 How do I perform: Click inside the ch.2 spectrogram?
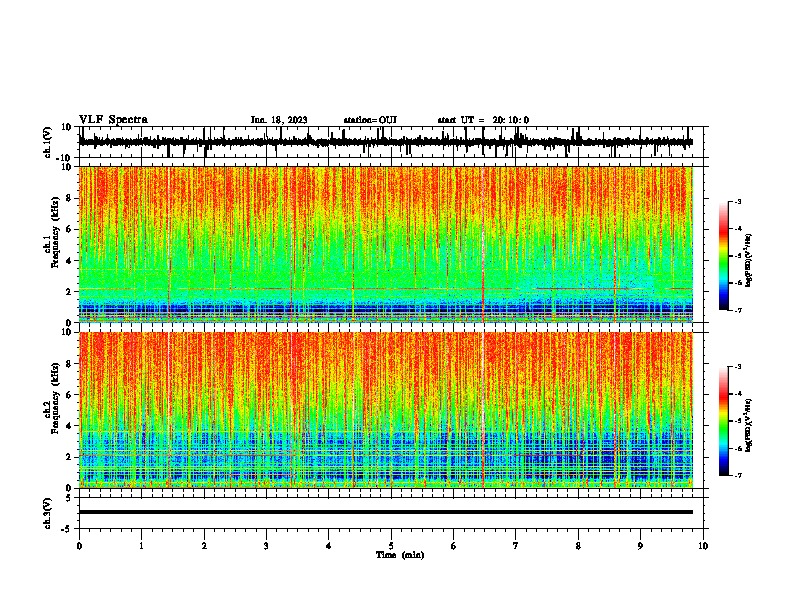[386, 410]
